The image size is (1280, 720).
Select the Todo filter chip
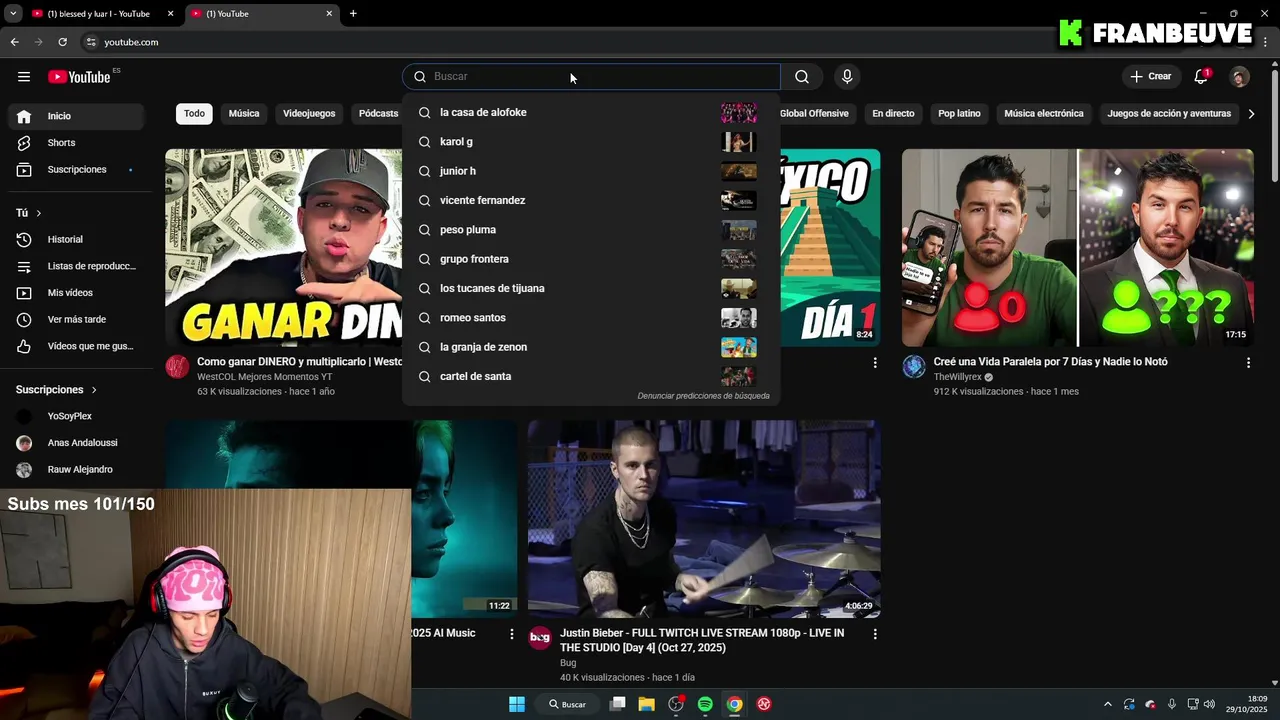pyautogui.click(x=194, y=114)
